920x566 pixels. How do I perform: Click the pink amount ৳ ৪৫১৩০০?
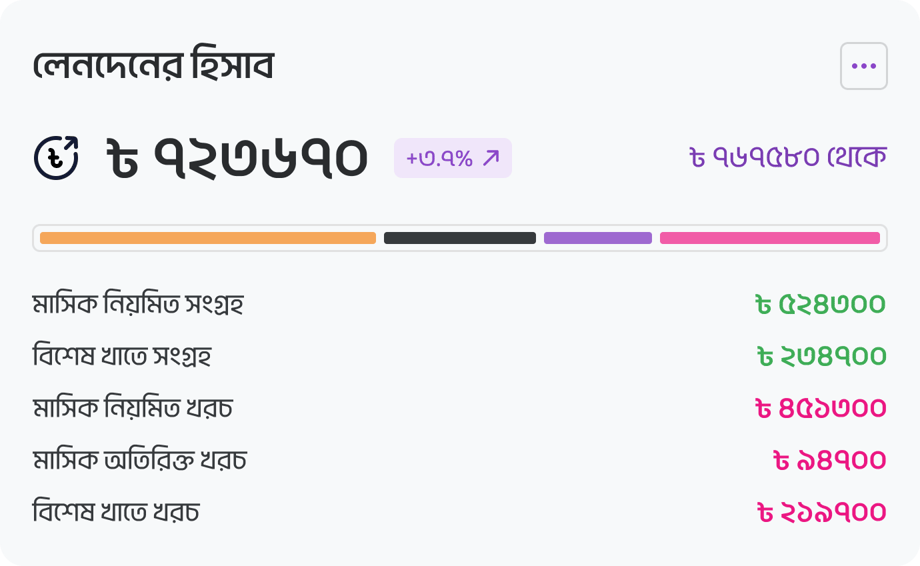pyautogui.click(x=820, y=408)
